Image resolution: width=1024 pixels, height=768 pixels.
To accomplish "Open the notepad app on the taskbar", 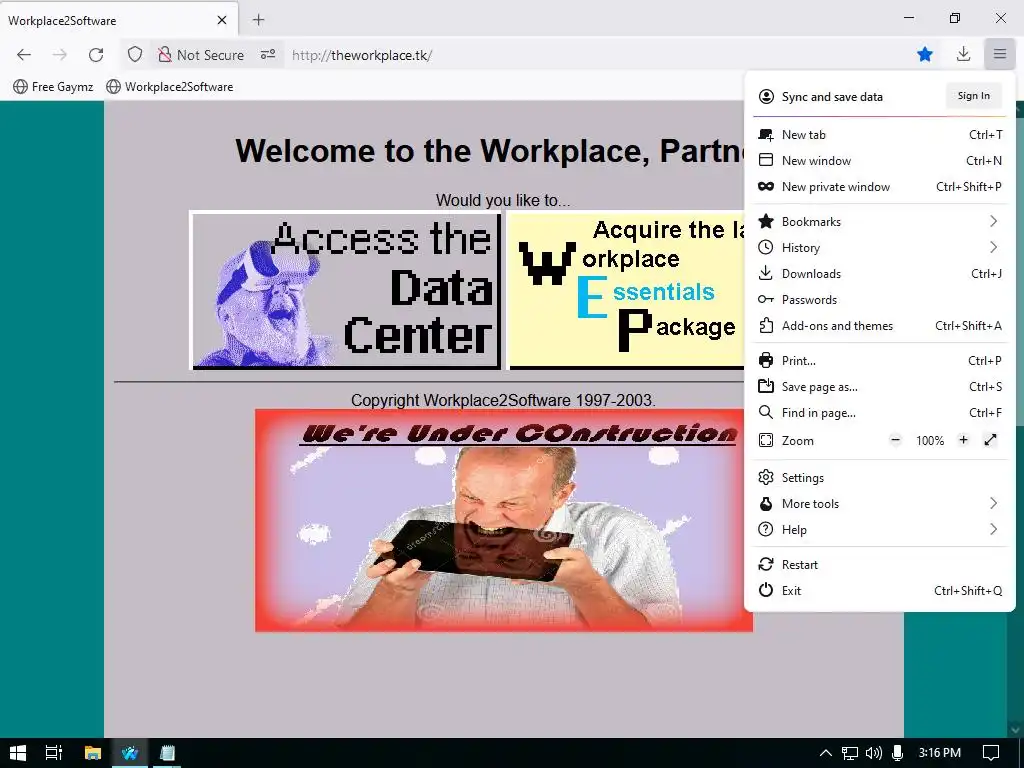I will point(167,753).
